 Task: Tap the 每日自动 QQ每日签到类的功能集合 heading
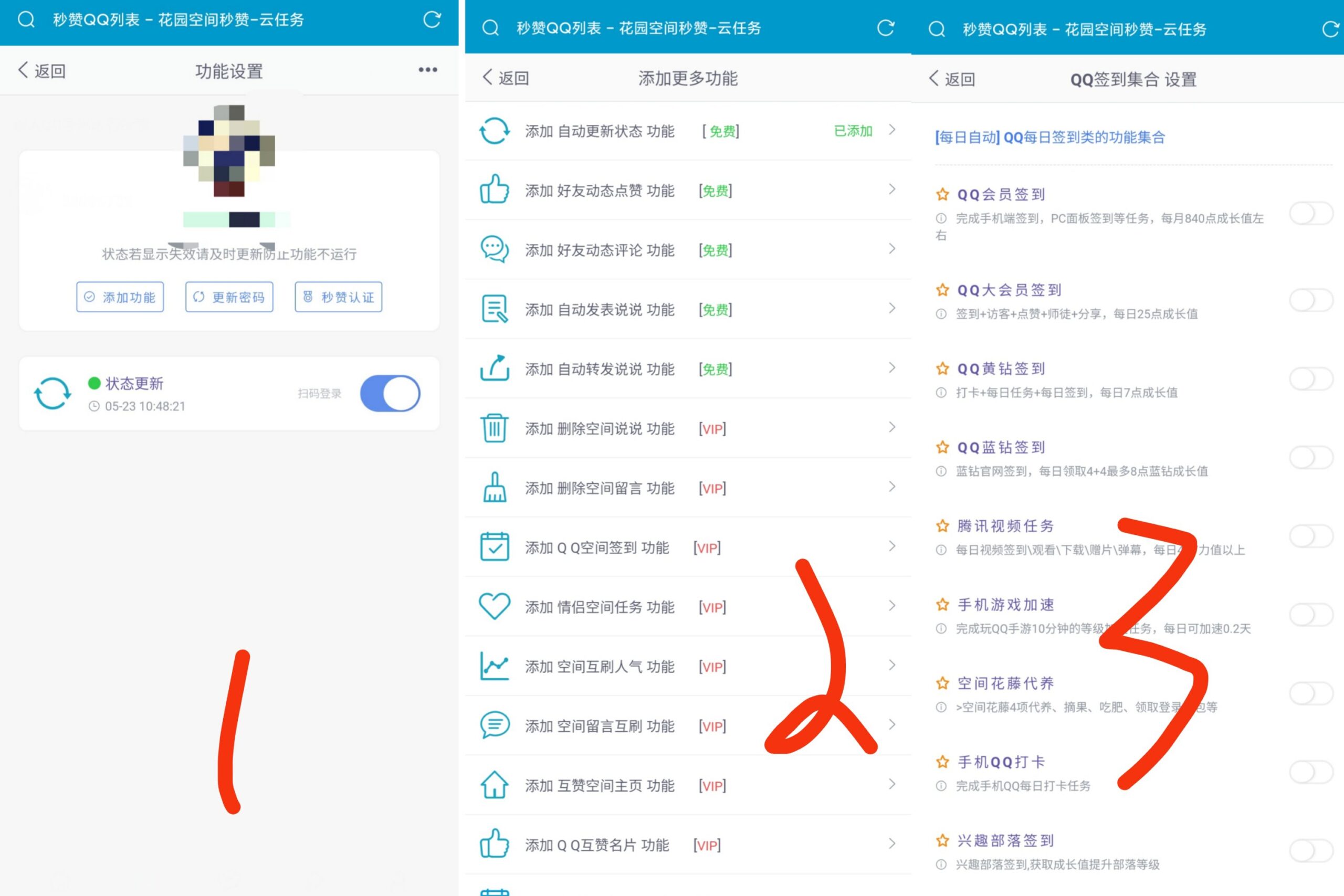(x=1049, y=137)
